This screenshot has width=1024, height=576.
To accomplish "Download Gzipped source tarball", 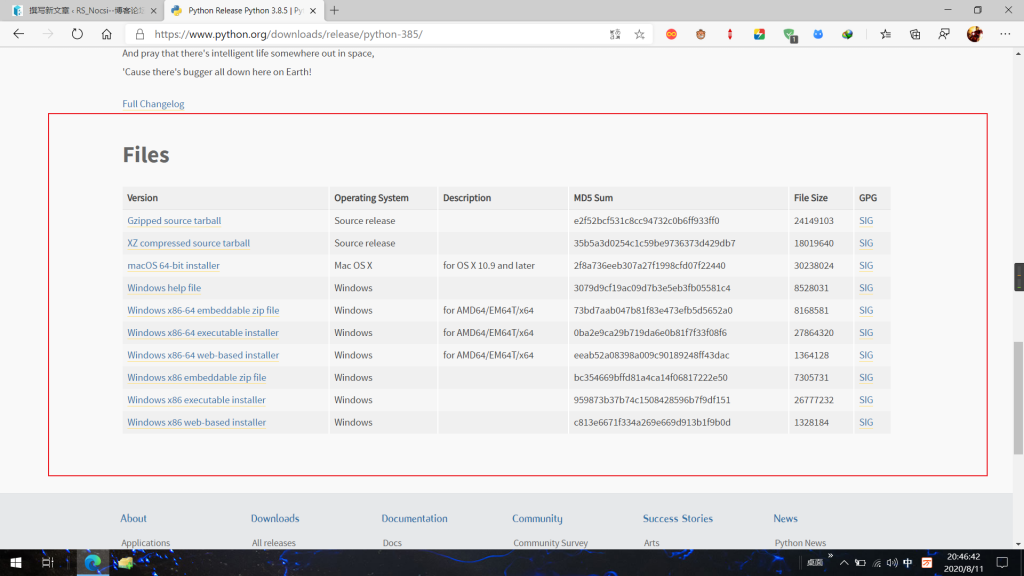I will pyautogui.click(x=174, y=221).
